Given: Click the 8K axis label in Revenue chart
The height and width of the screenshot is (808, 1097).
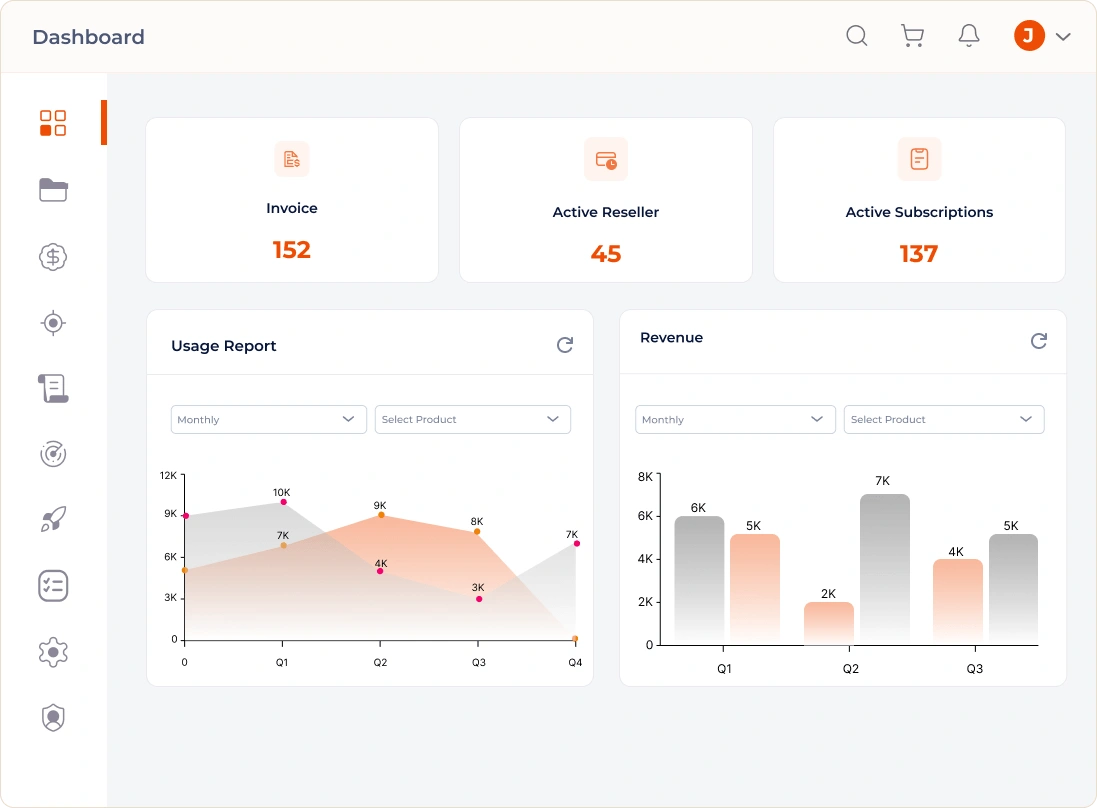Looking at the screenshot, I should (x=645, y=476).
